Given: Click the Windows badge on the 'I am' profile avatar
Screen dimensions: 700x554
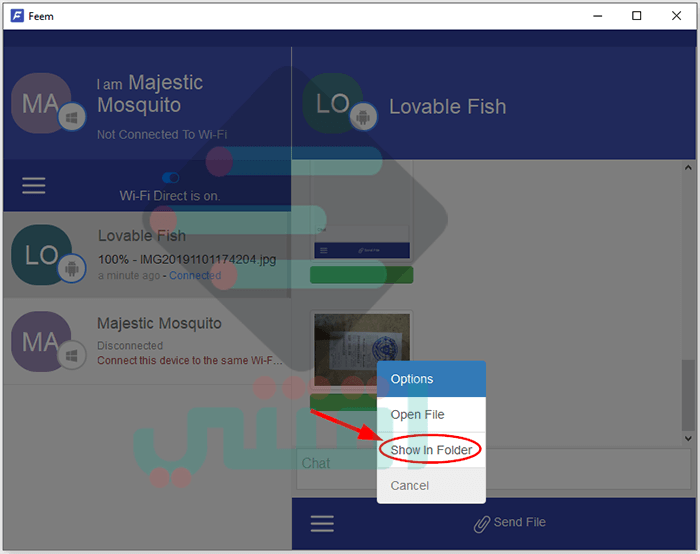Looking at the screenshot, I should (x=72, y=117).
